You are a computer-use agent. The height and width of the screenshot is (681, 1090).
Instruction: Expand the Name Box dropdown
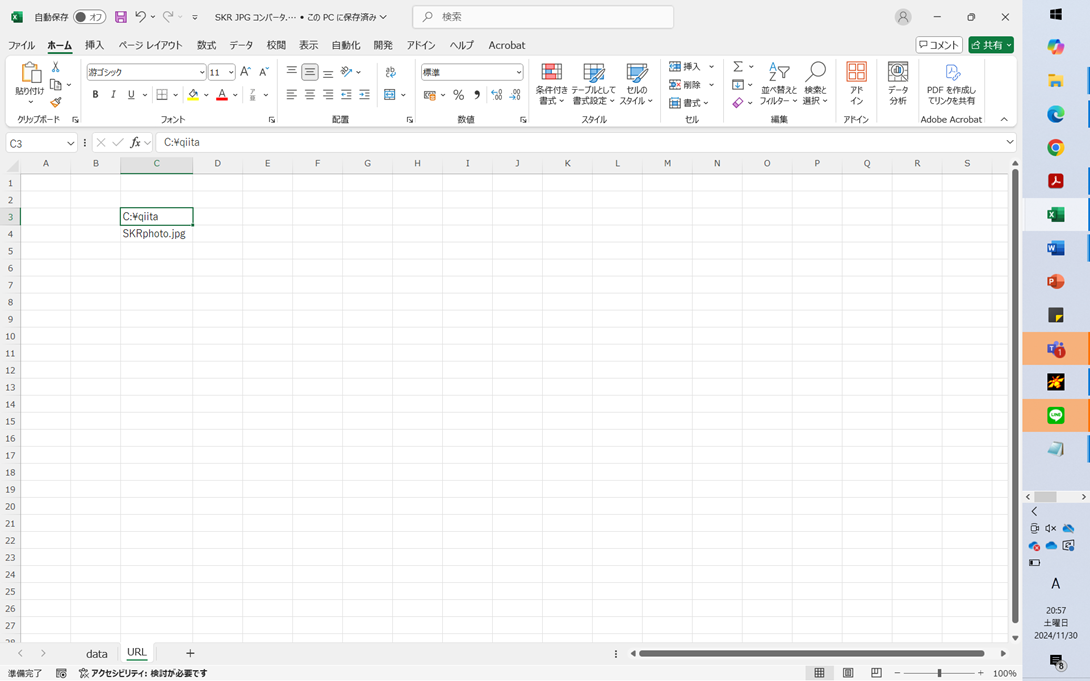[x=70, y=143]
